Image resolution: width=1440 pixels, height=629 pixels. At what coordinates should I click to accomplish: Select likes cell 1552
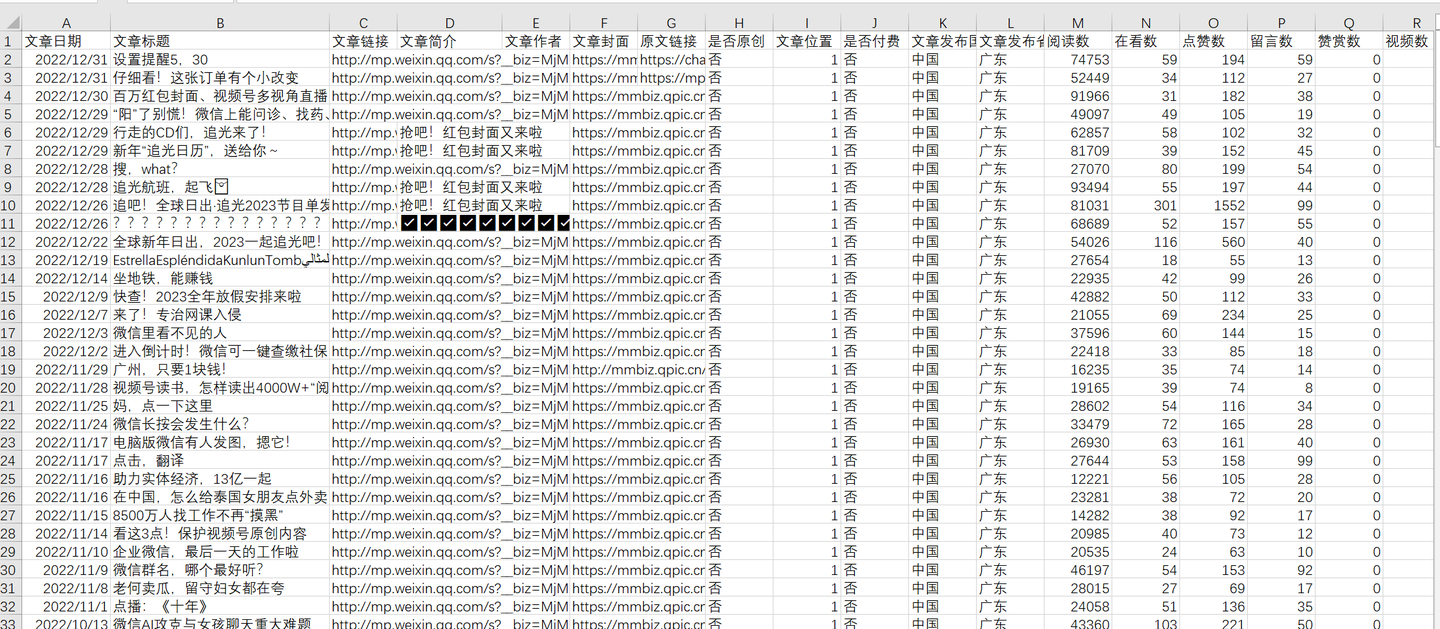tap(1213, 205)
